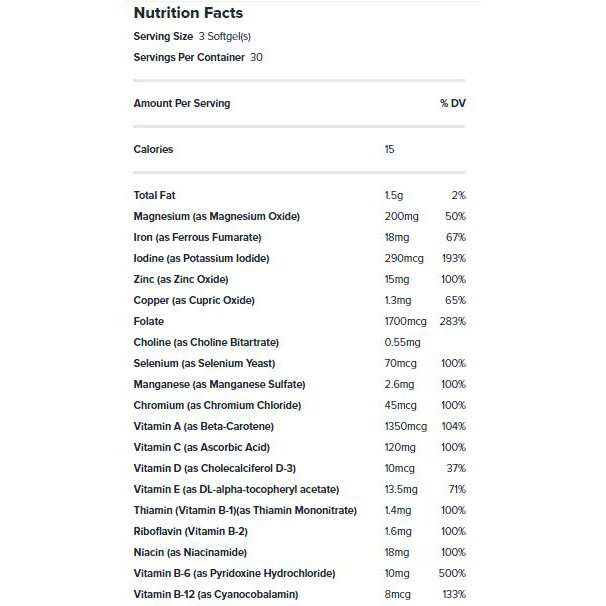
Task: Click the Nutrition Facts heading
Action: point(188,13)
